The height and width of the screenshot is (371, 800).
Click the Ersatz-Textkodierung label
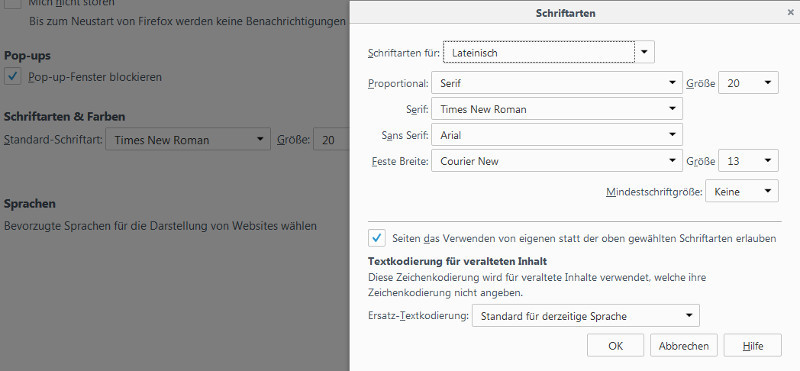point(418,315)
